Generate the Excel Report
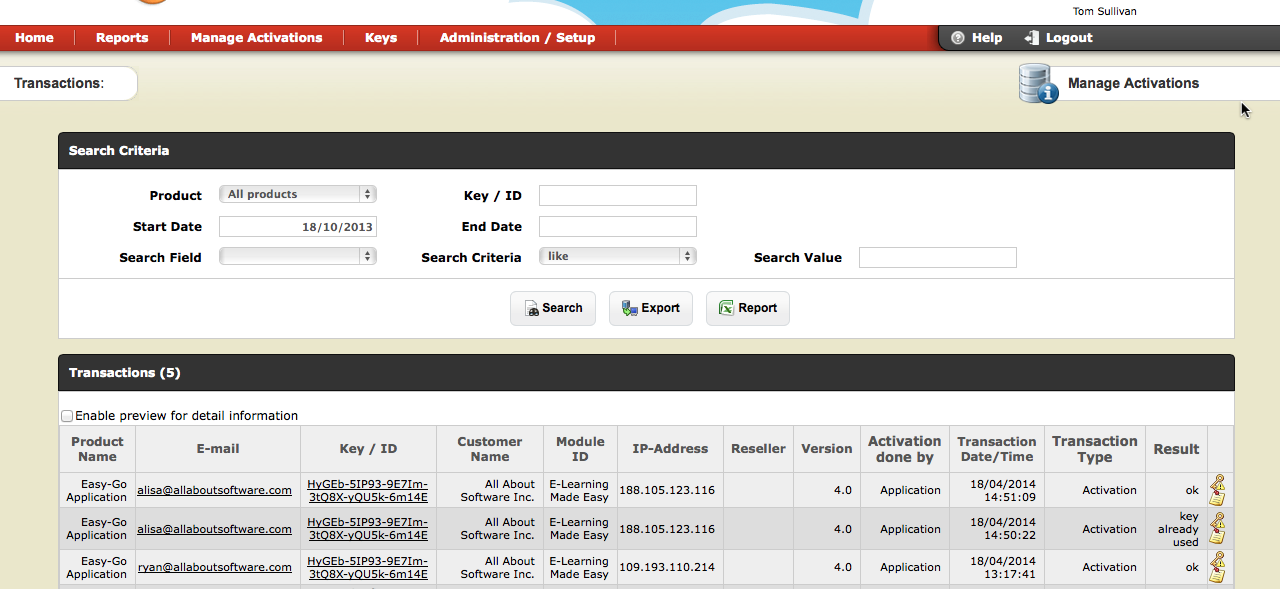The width and height of the screenshot is (1280, 589). coord(747,308)
